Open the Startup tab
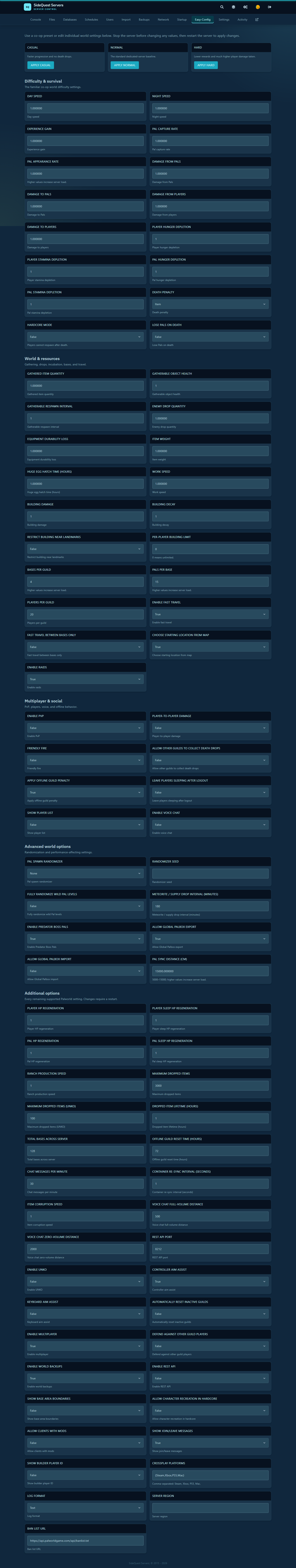 [182, 20]
